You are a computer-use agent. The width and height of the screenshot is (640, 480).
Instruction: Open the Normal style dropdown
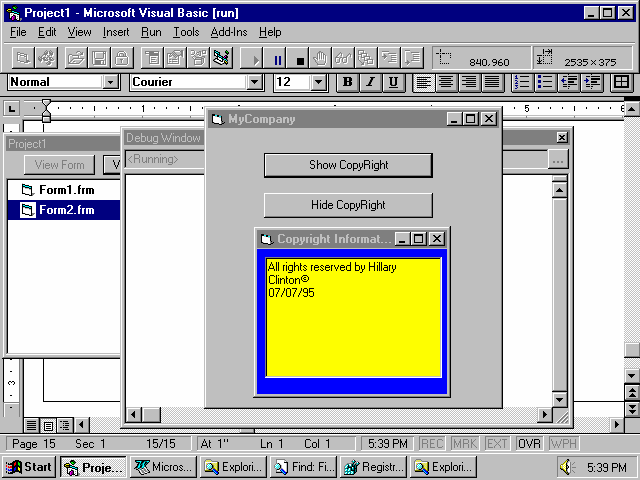tap(111, 82)
